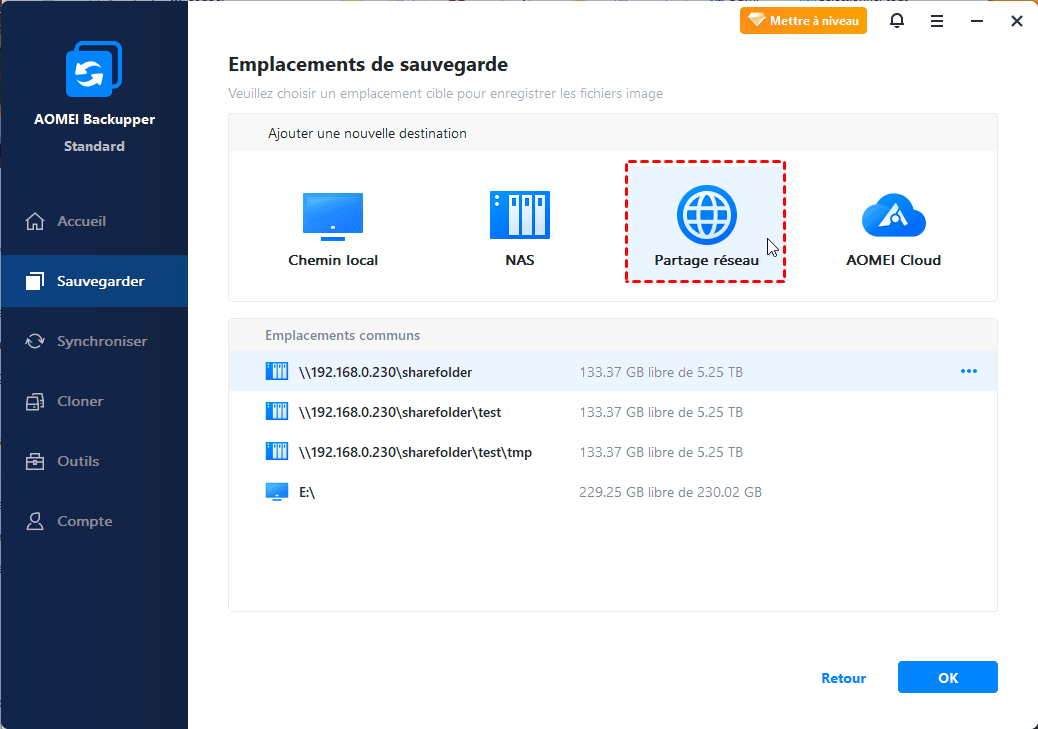Open the Outils toolbox section

click(x=94, y=461)
